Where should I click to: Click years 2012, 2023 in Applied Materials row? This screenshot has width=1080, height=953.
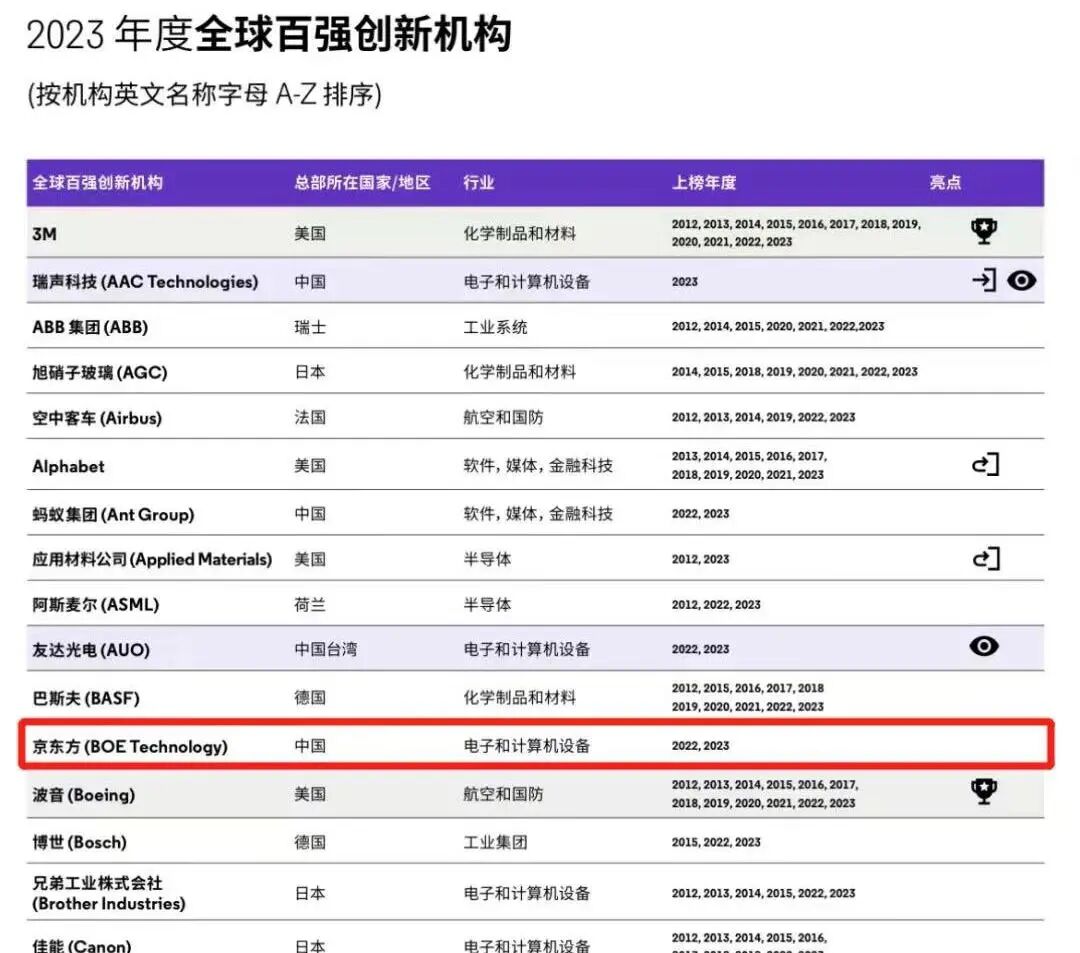(700, 559)
